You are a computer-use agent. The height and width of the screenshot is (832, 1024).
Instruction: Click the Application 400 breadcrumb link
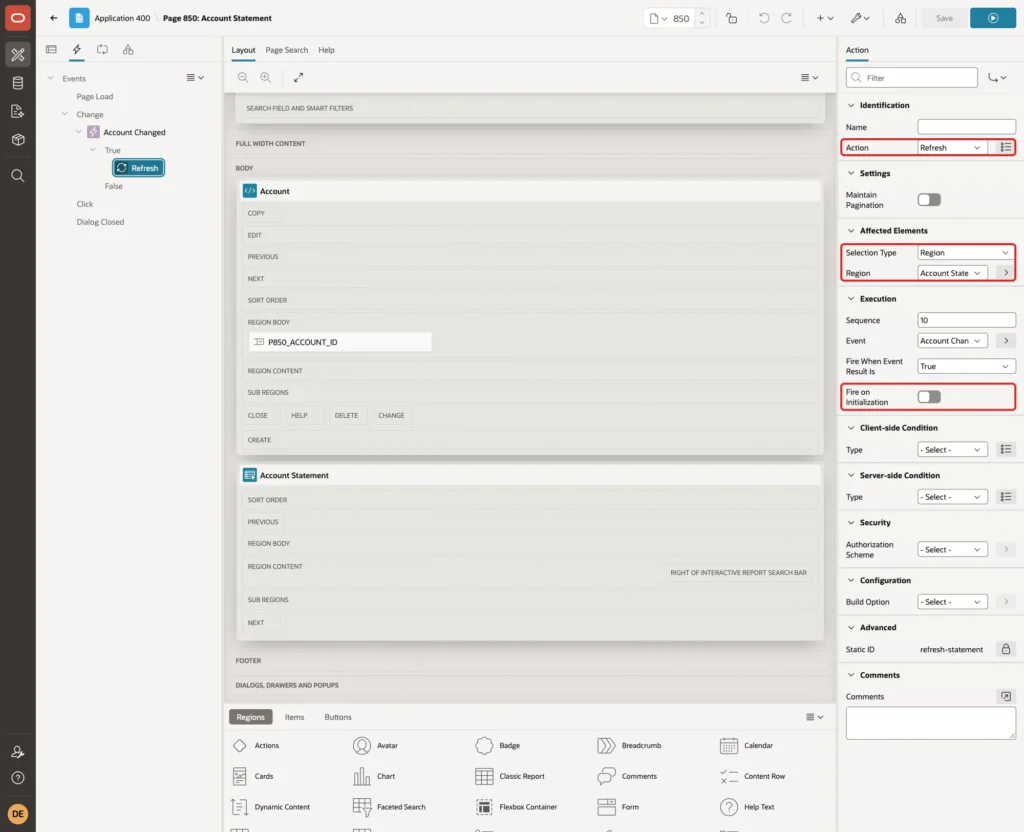(122, 18)
